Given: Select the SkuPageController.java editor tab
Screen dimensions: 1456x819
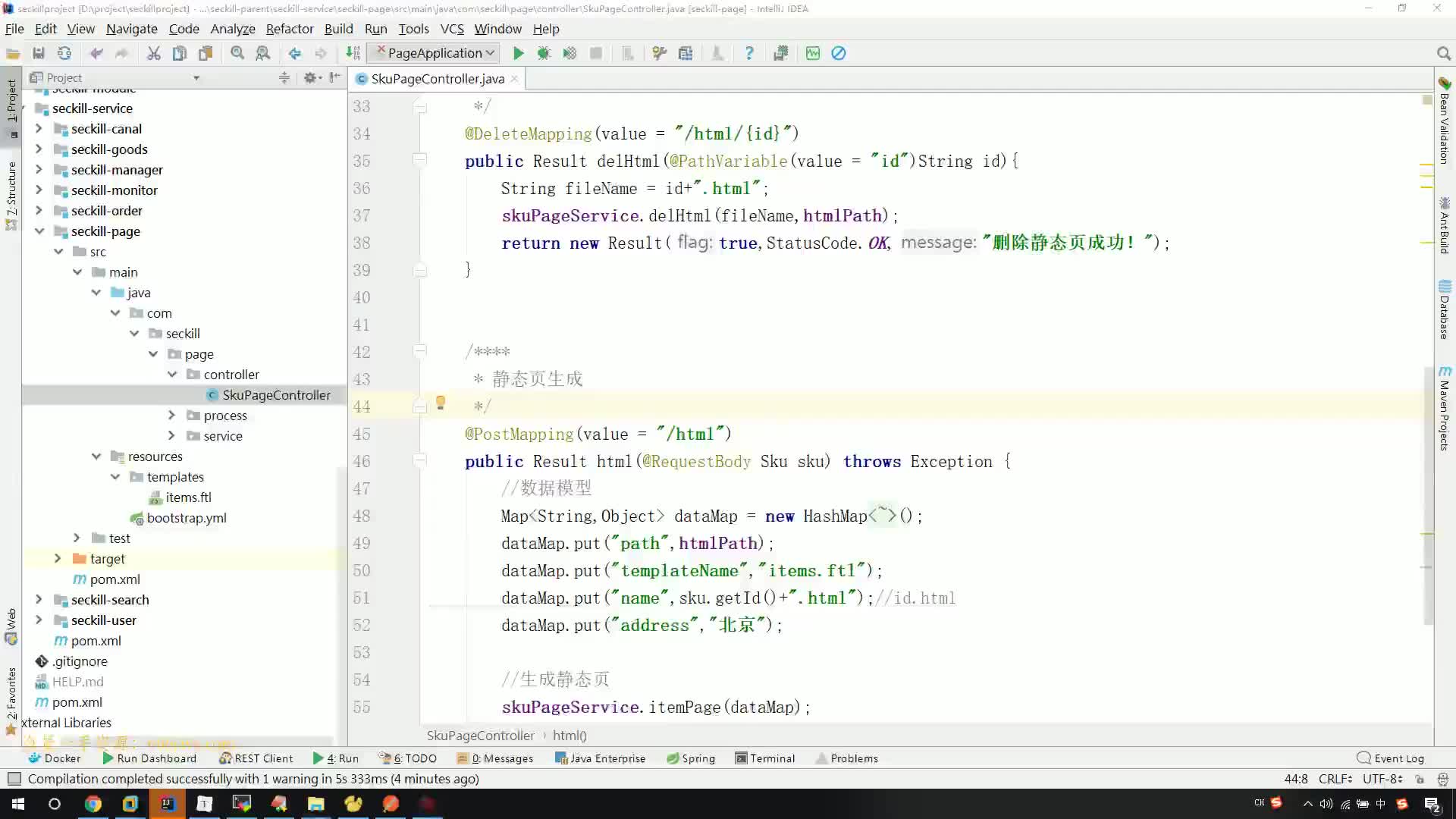Looking at the screenshot, I should pyautogui.click(x=438, y=79).
